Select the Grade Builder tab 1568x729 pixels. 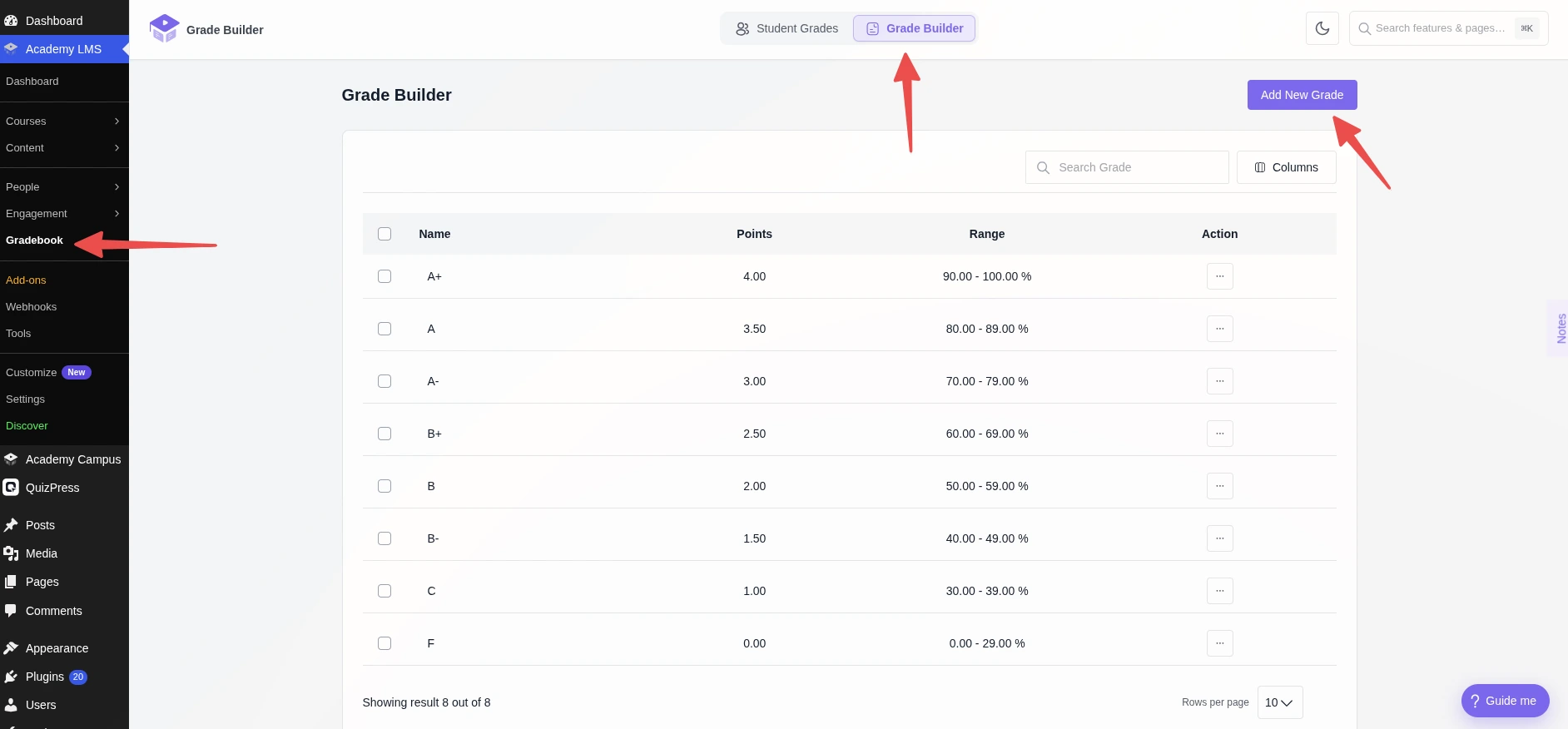(914, 28)
